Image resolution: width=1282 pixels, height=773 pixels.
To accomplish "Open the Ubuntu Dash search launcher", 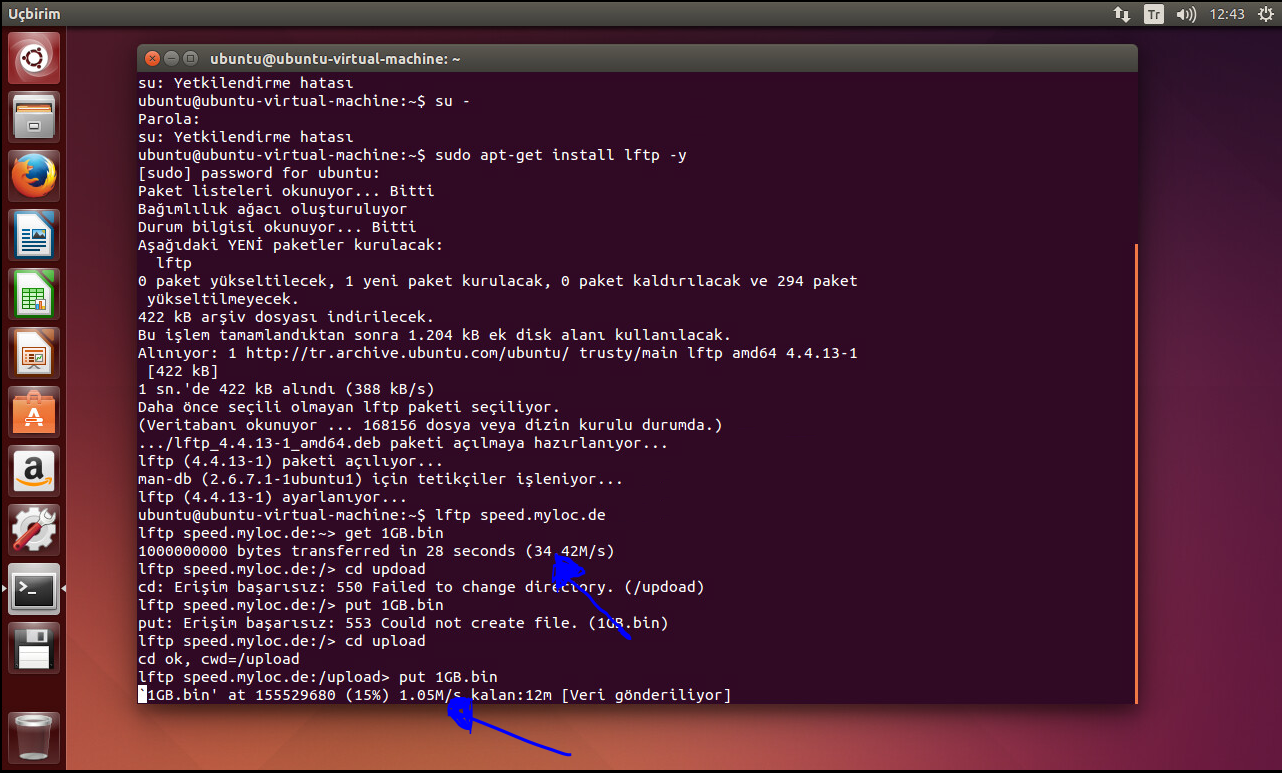I will [x=34, y=58].
